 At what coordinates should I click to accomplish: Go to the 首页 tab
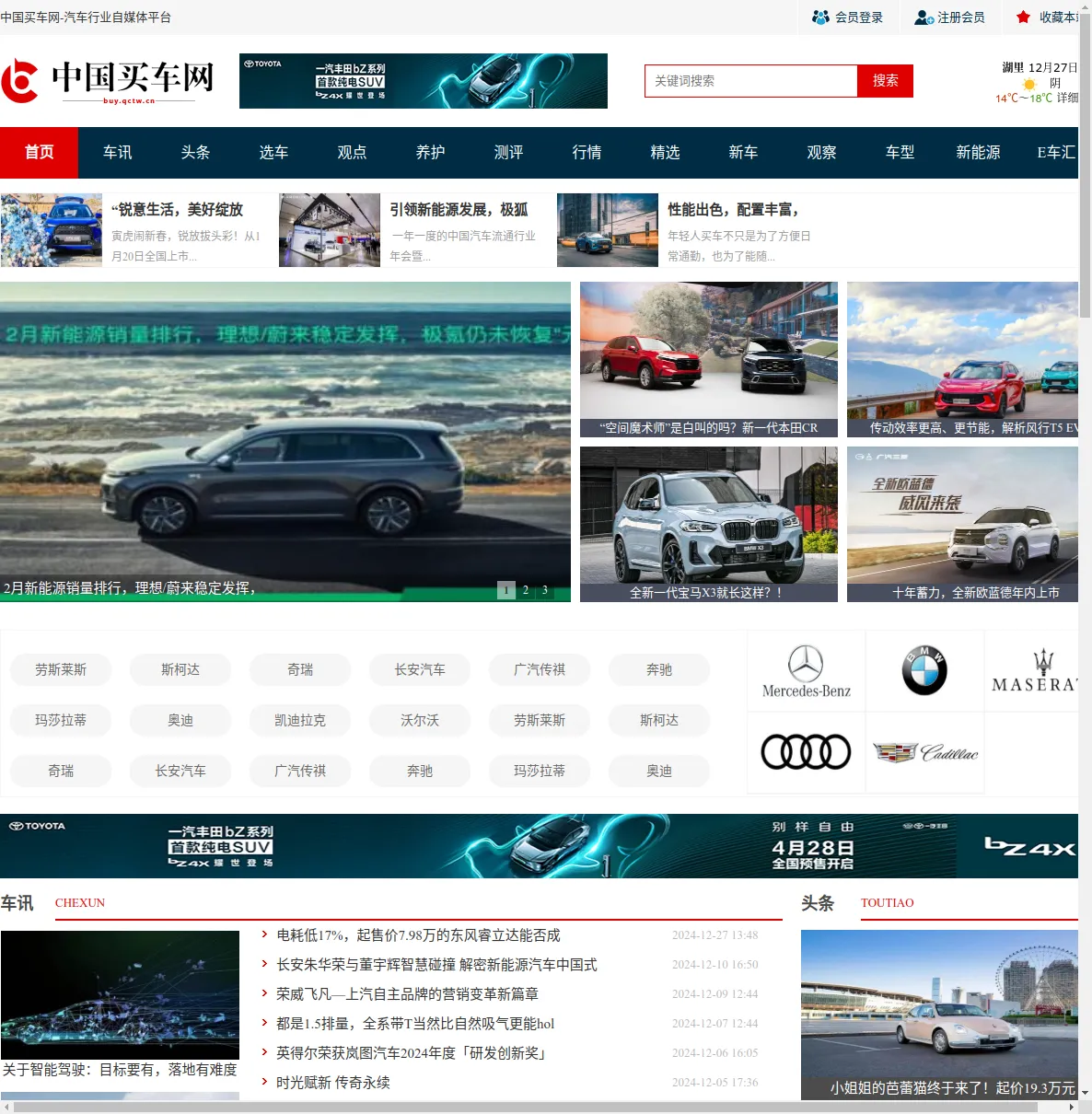[39, 153]
